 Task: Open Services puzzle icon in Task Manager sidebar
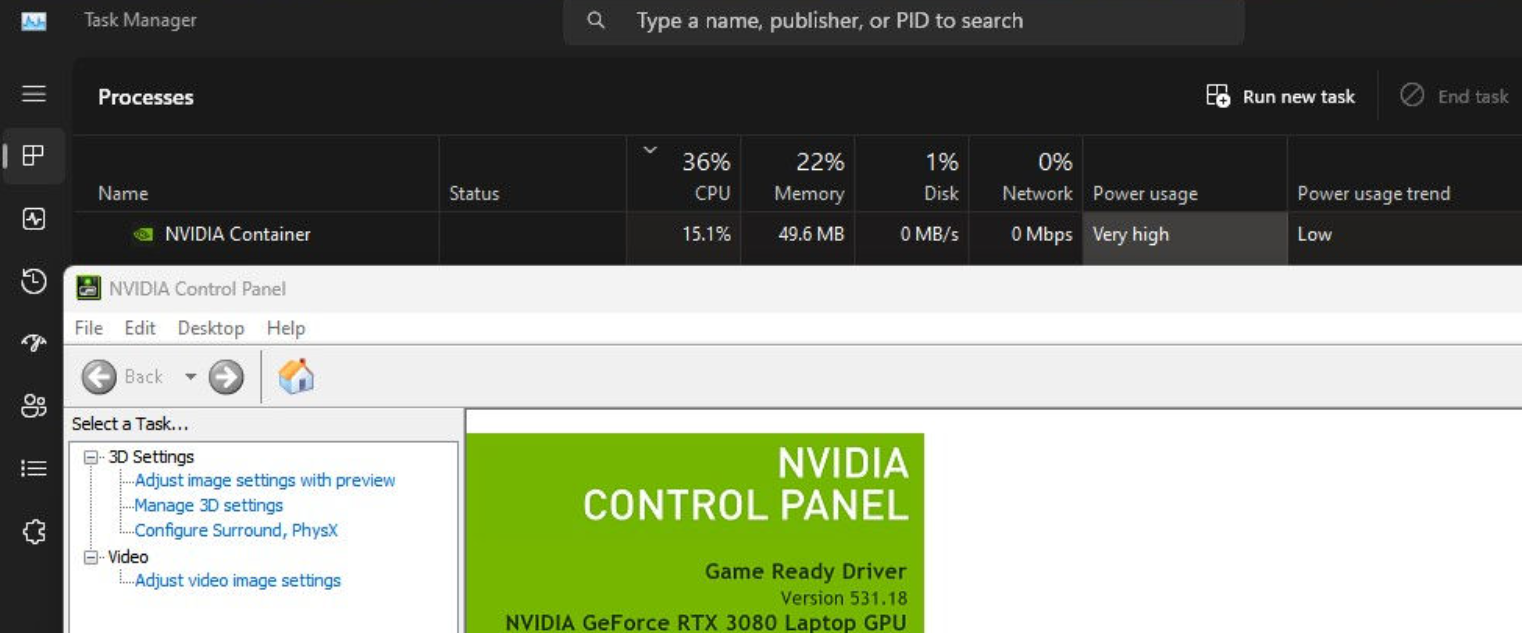pyautogui.click(x=34, y=532)
